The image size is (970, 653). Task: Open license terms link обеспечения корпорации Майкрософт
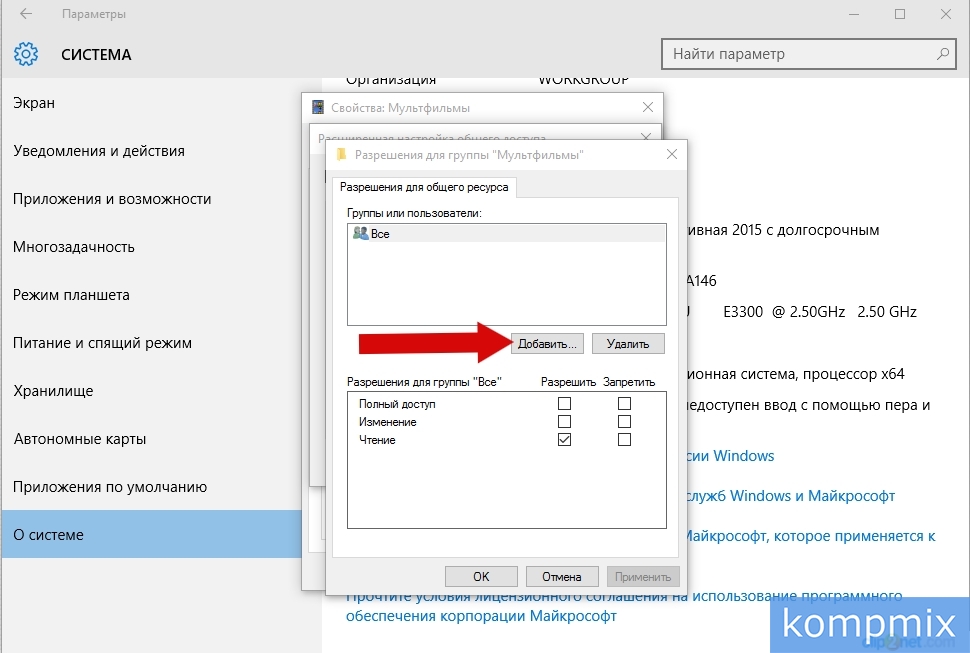pos(481,616)
